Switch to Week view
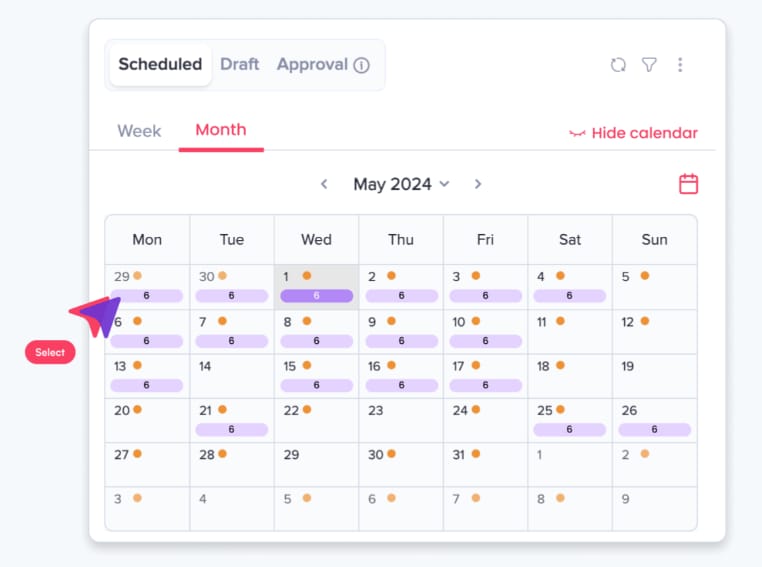The image size is (762, 567). (139, 131)
